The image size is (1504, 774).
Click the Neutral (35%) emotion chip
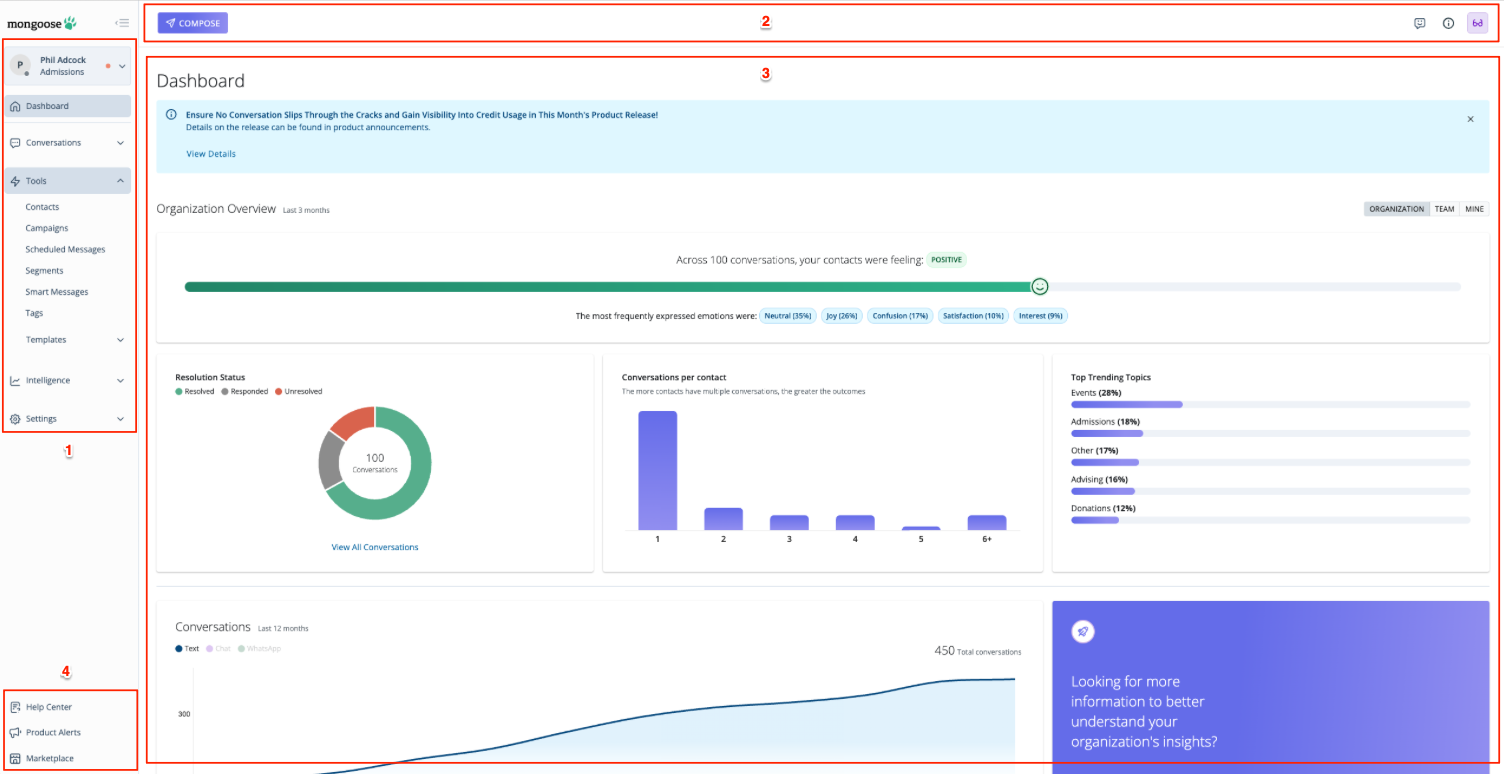788,316
